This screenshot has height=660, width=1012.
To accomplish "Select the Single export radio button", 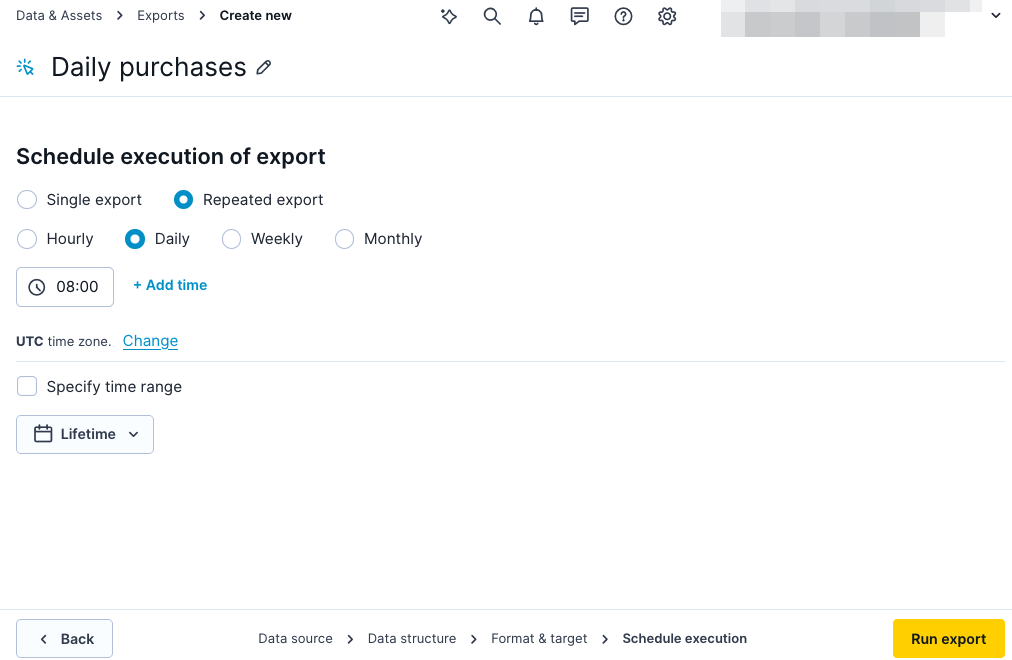I will coord(27,200).
